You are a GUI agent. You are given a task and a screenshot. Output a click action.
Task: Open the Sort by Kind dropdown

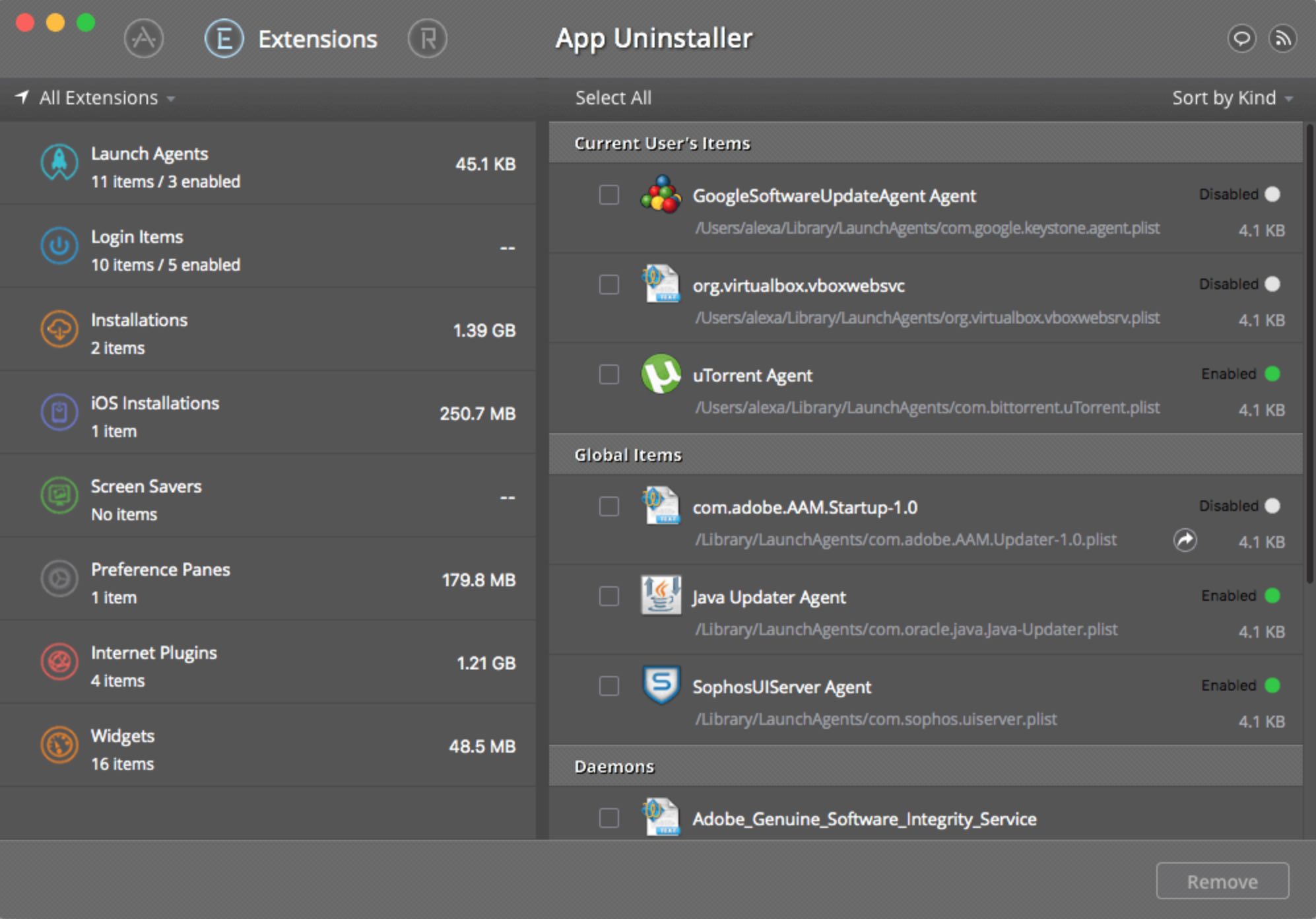[1232, 98]
